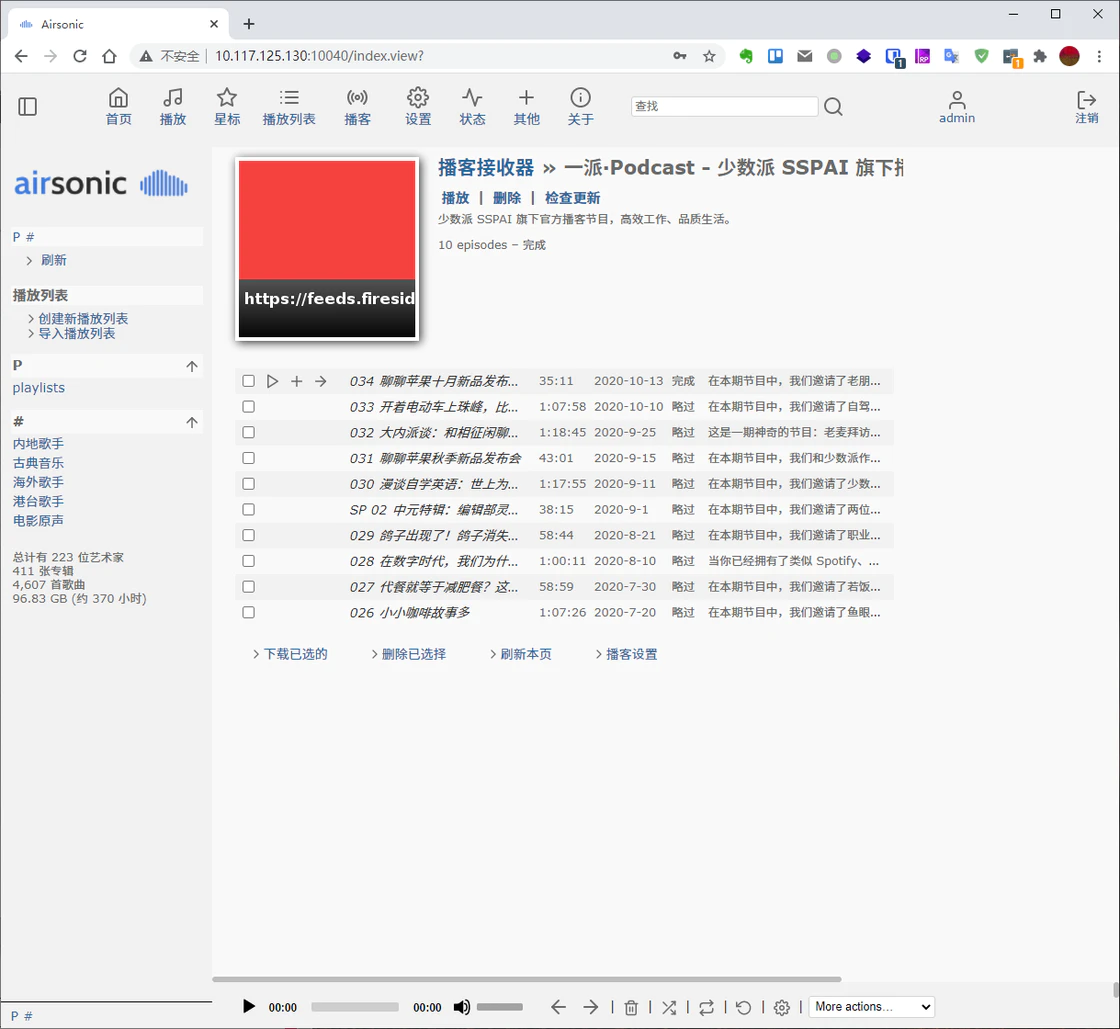The image size is (1120, 1029).
Task: Open the Status (状态) activity icon
Action: (x=472, y=98)
